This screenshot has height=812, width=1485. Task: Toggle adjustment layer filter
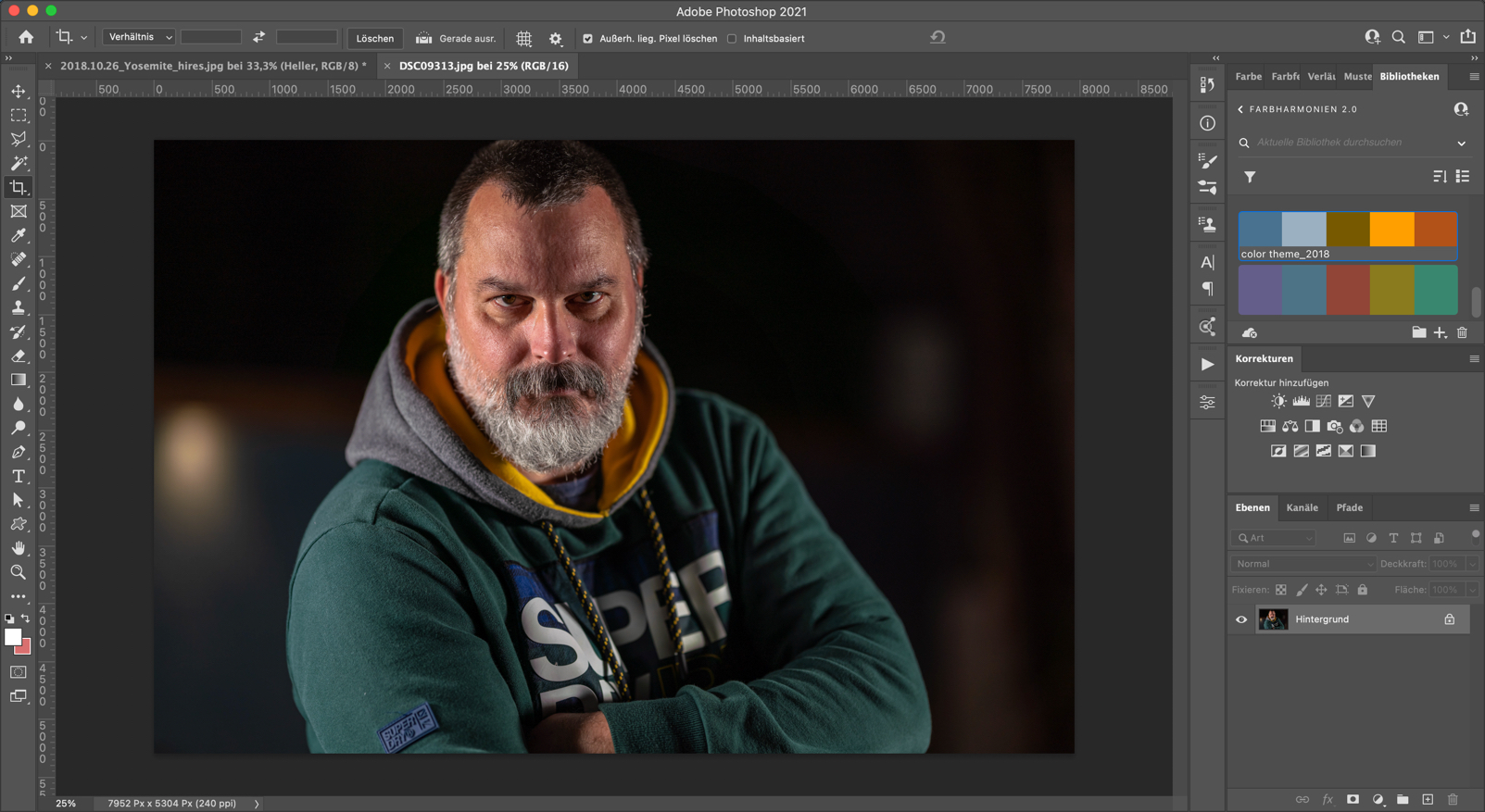tap(1371, 538)
